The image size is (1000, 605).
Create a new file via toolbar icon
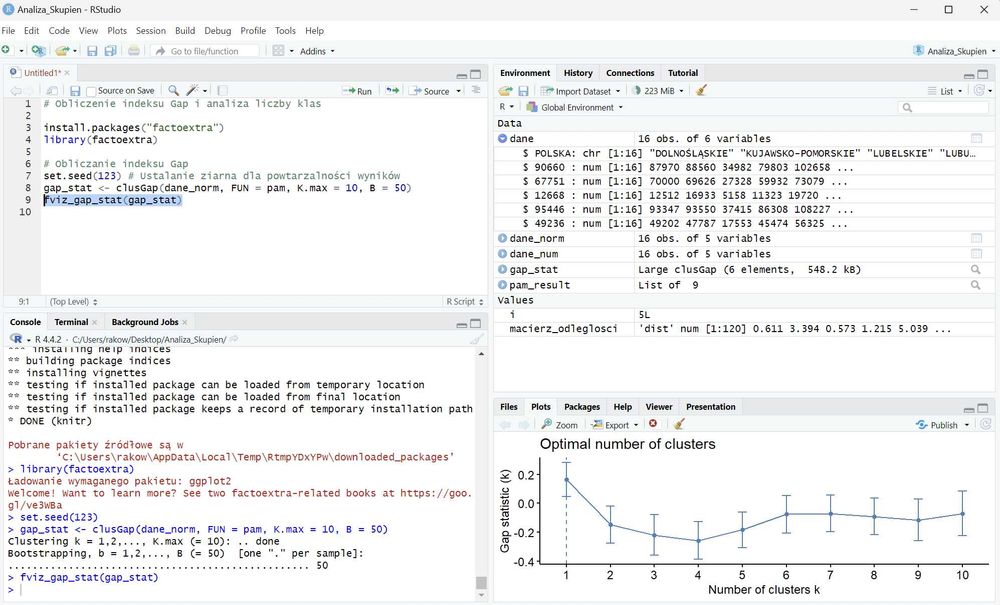pos(6,50)
